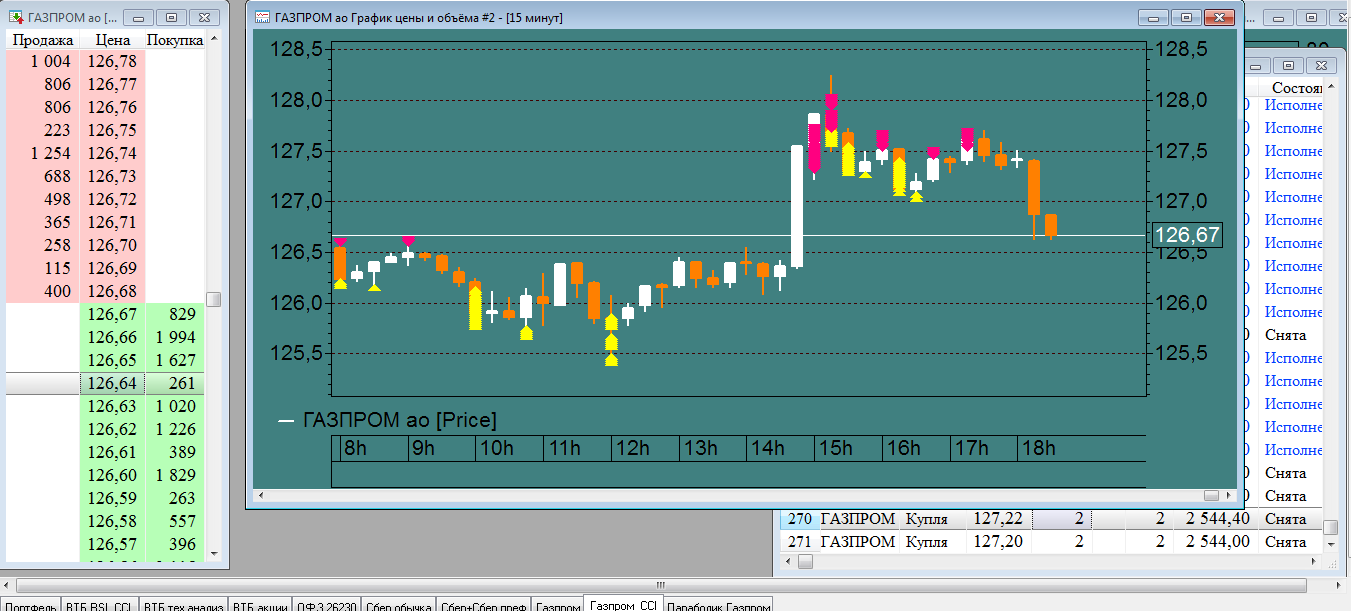Select ask price 126,74 in order book
1351x611 pixels.
click(x=112, y=153)
